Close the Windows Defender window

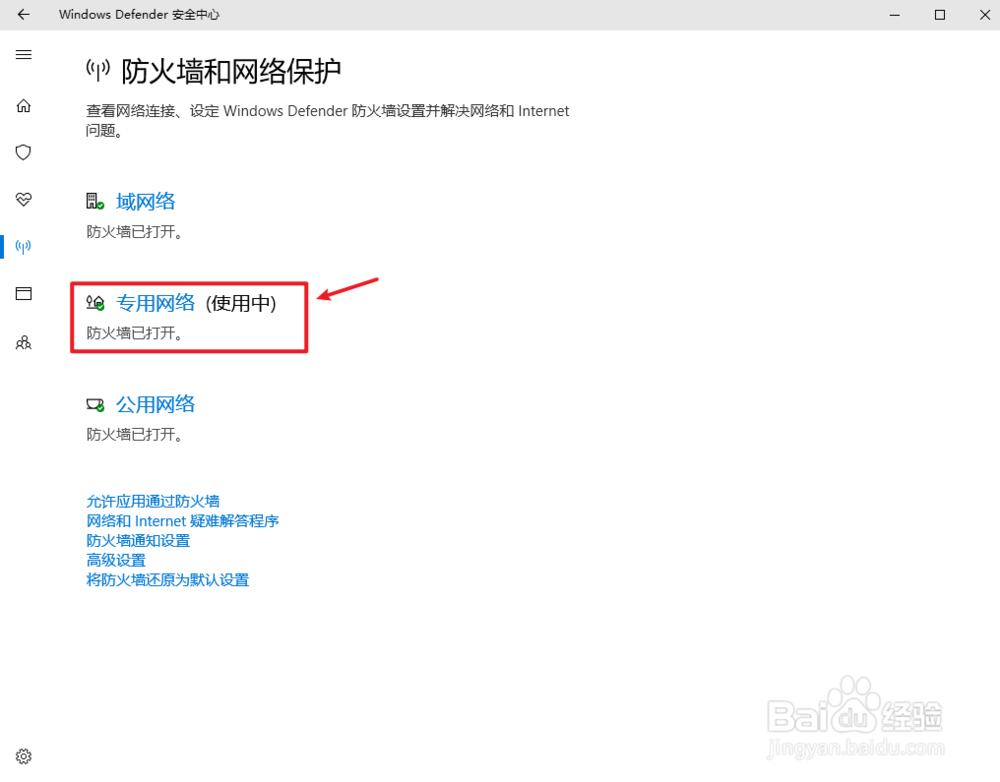[985, 15]
